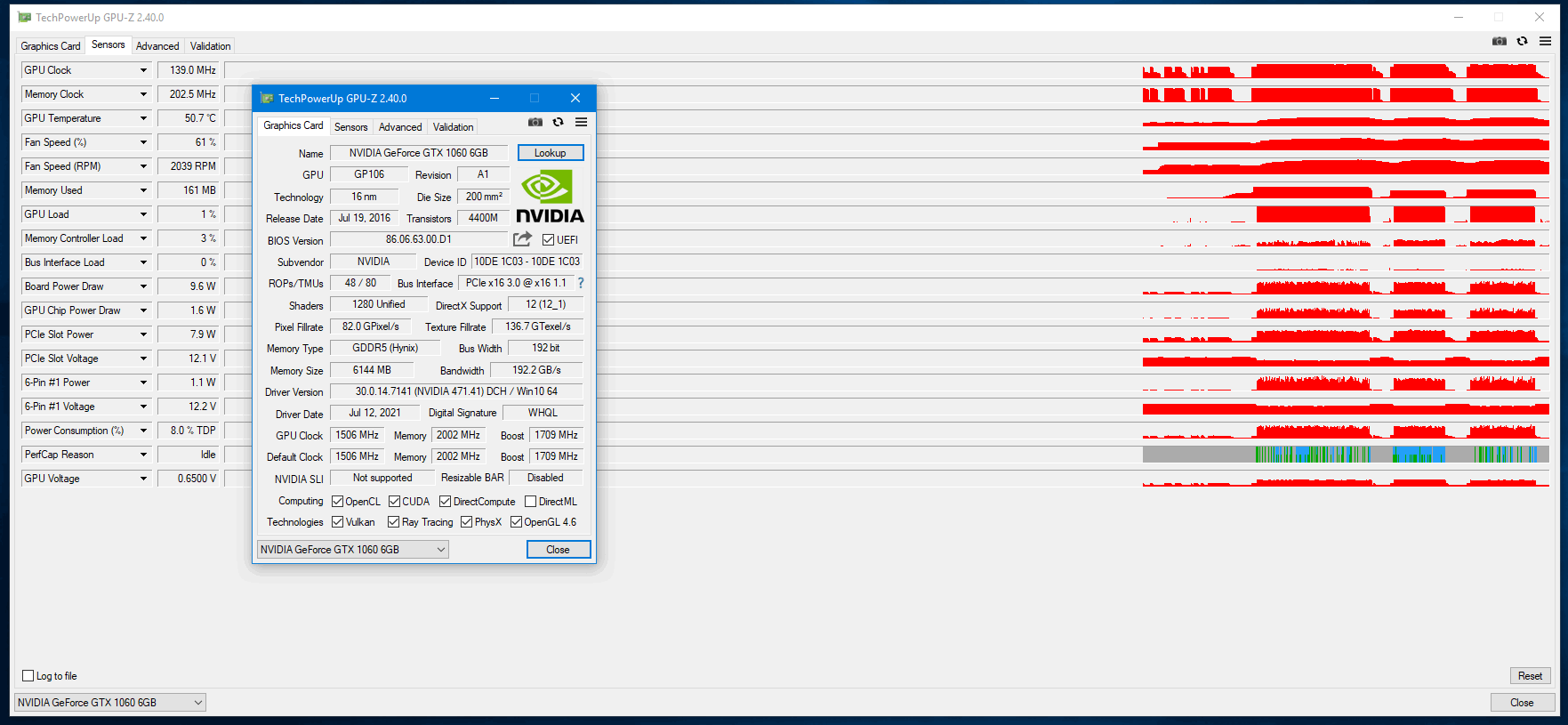Open Board Power Draw sensor dropdown
Screen dimensions: 1568x725
point(143,286)
